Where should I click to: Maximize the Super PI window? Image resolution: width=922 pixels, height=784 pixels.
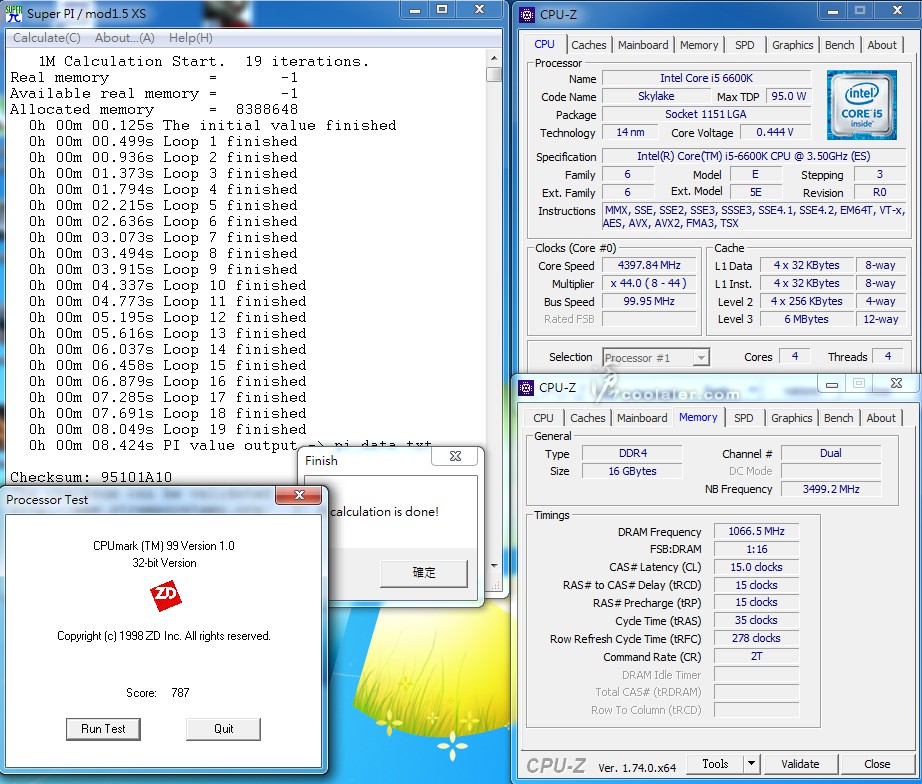[x=442, y=10]
